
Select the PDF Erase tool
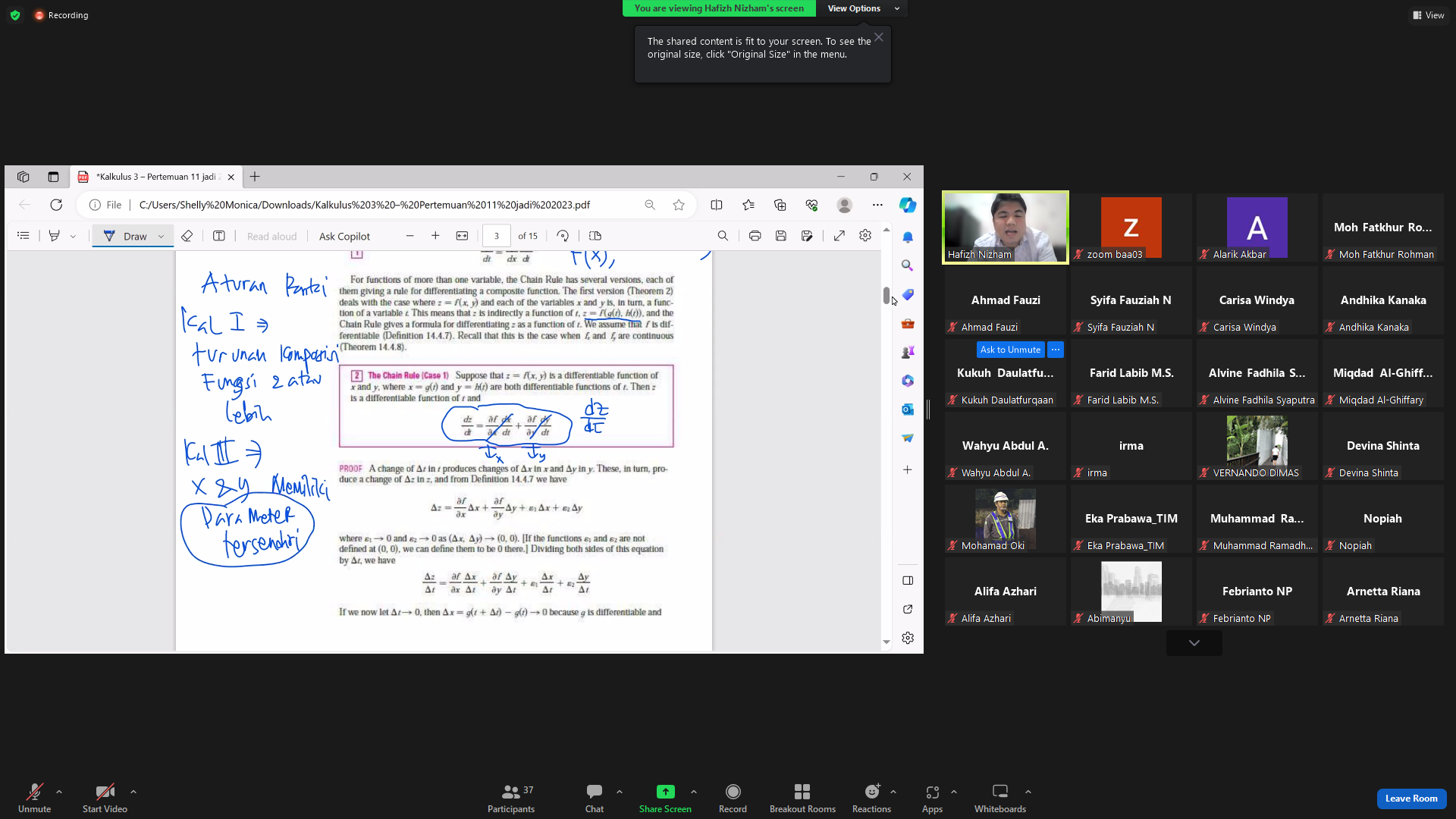coord(187,236)
